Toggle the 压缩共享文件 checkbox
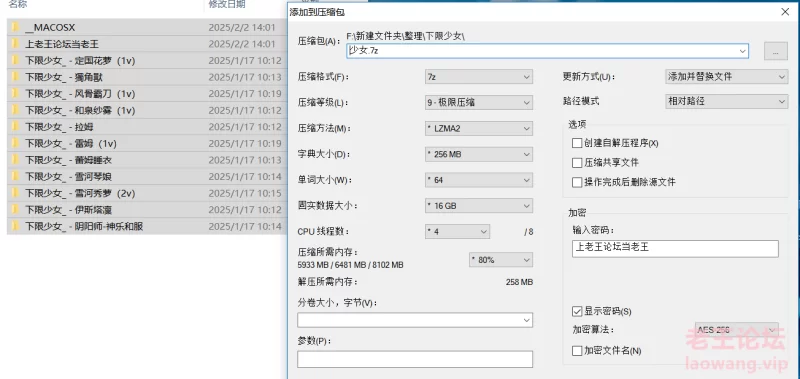 (x=577, y=163)
